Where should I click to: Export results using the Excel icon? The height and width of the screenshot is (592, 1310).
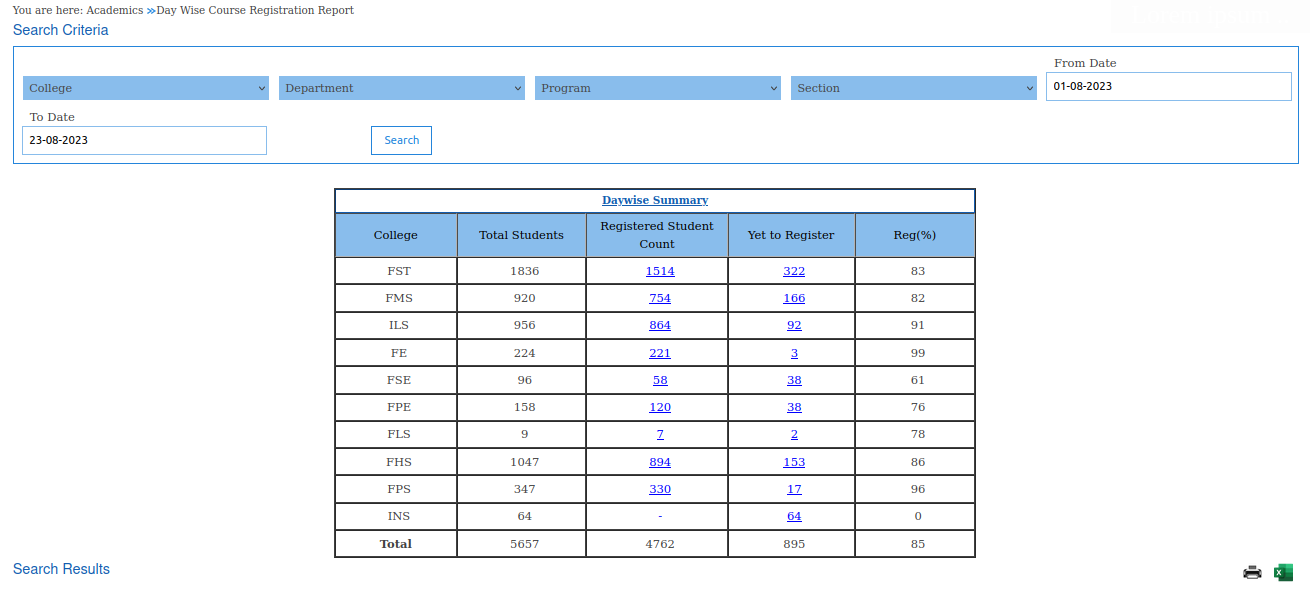[x=1283, y=572]
